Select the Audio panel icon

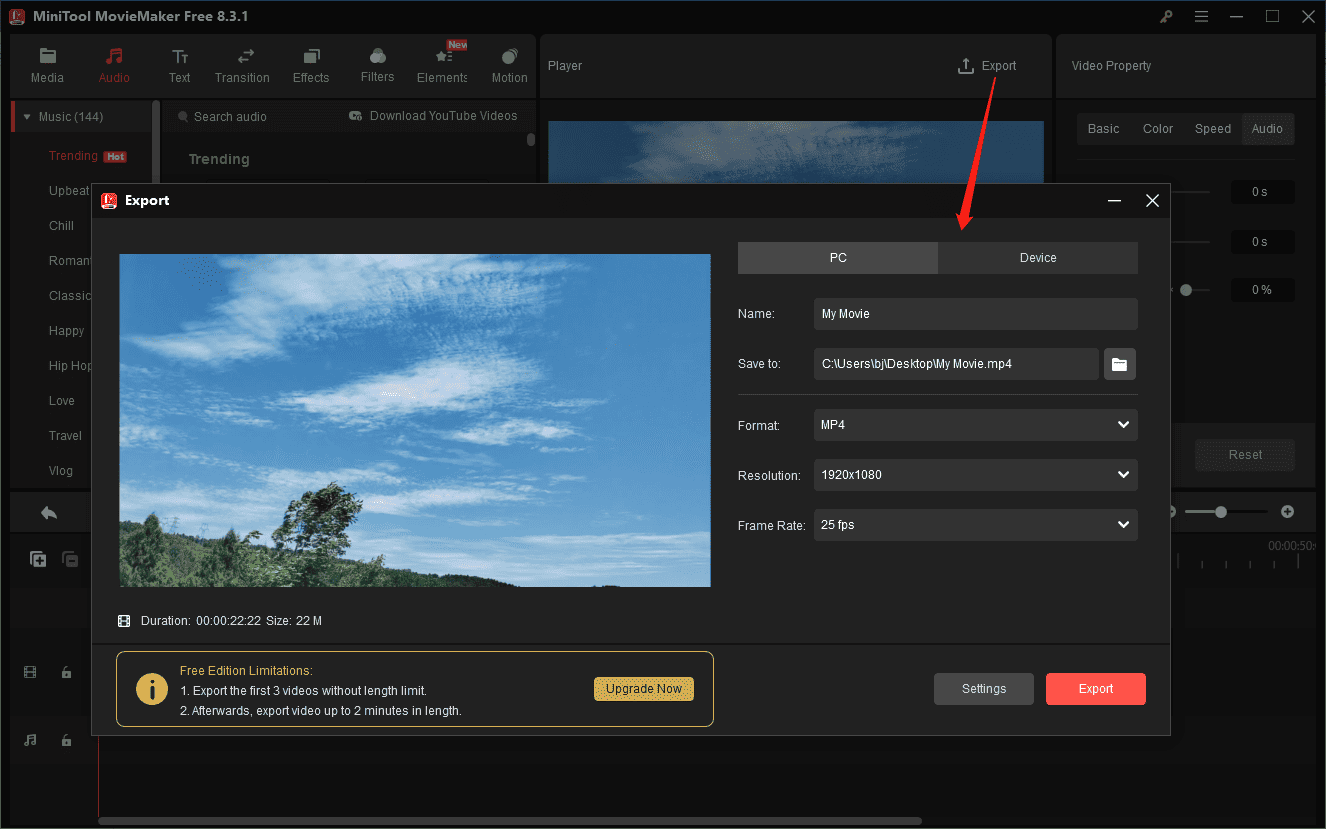114,64
